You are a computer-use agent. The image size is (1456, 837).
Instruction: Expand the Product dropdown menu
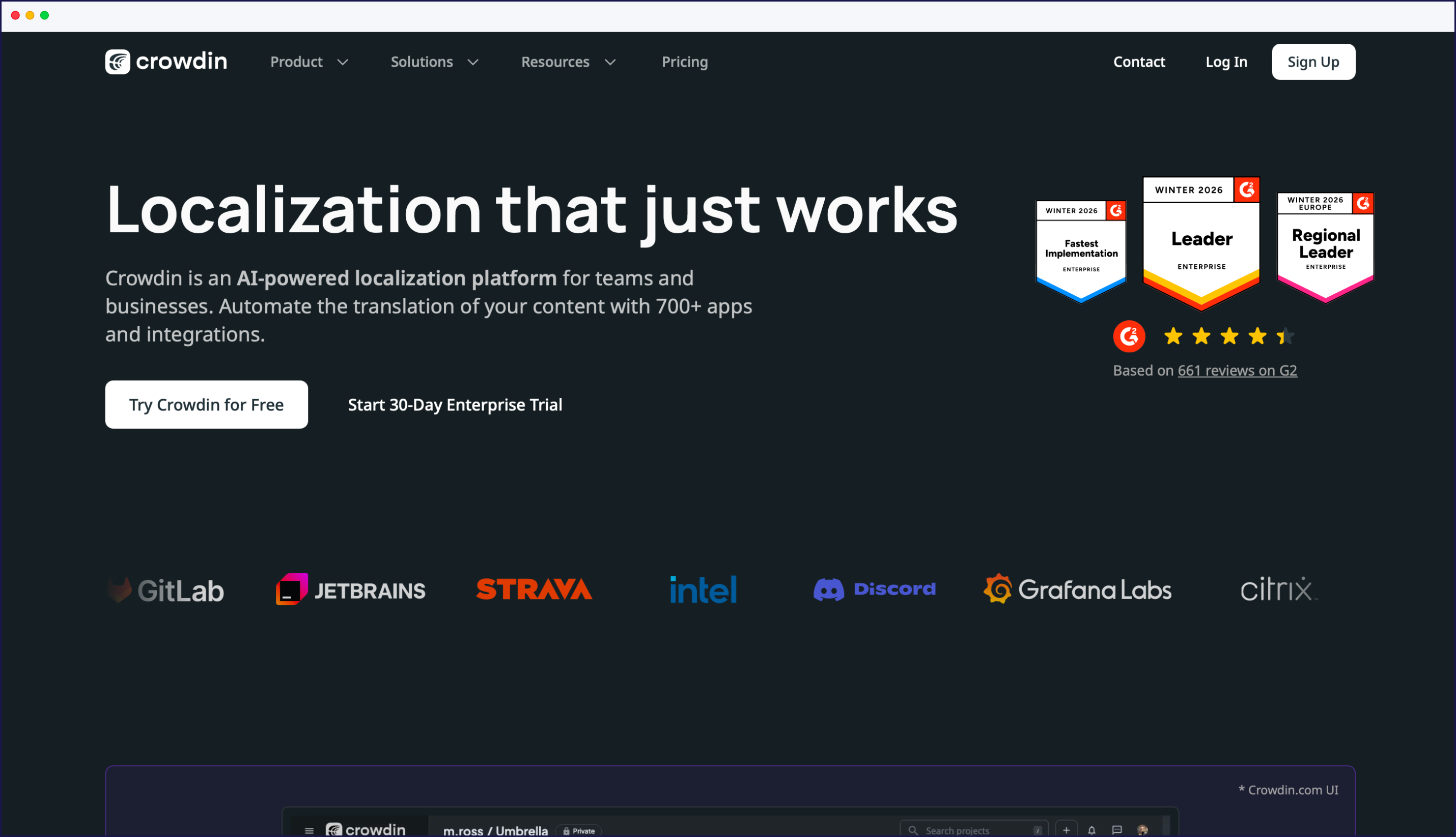[309, 62]
